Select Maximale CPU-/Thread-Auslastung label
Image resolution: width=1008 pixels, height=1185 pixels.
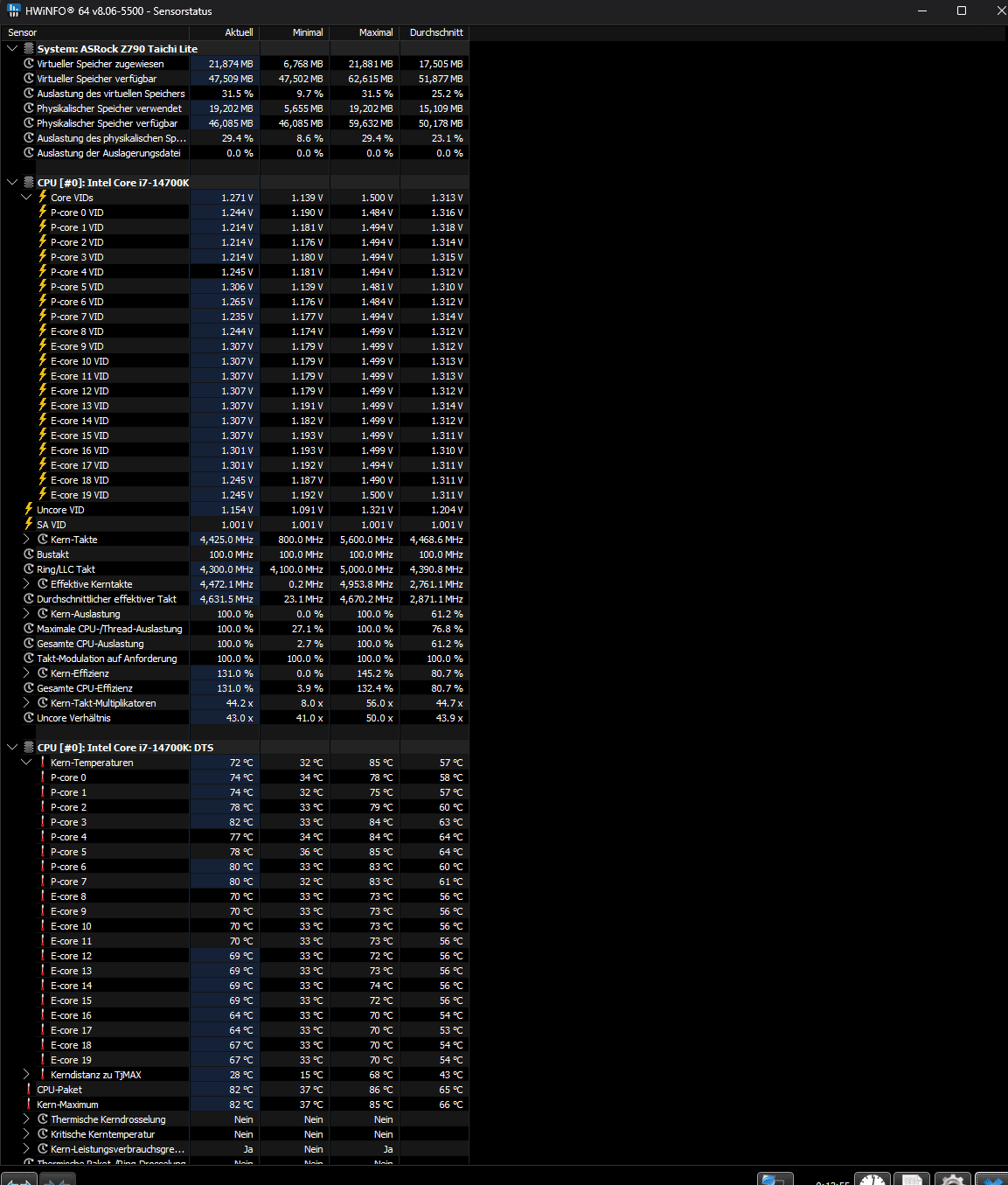(109, 629)
